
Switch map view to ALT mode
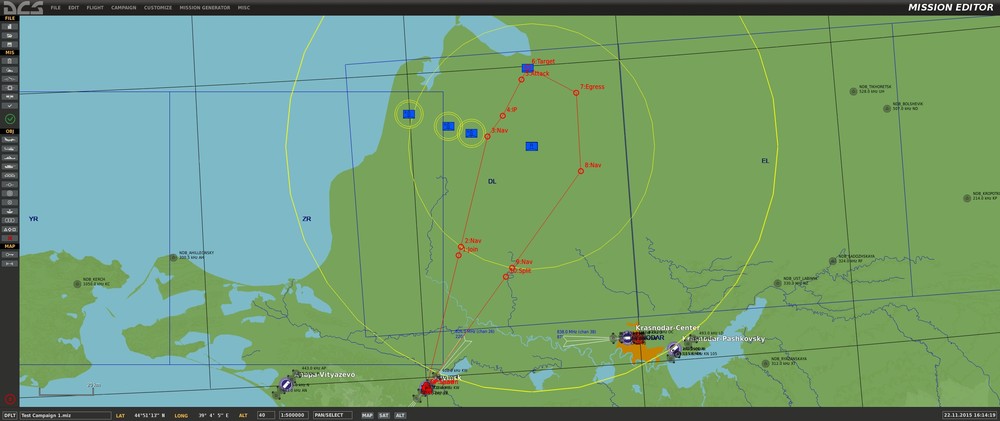[x=400, y=415]
